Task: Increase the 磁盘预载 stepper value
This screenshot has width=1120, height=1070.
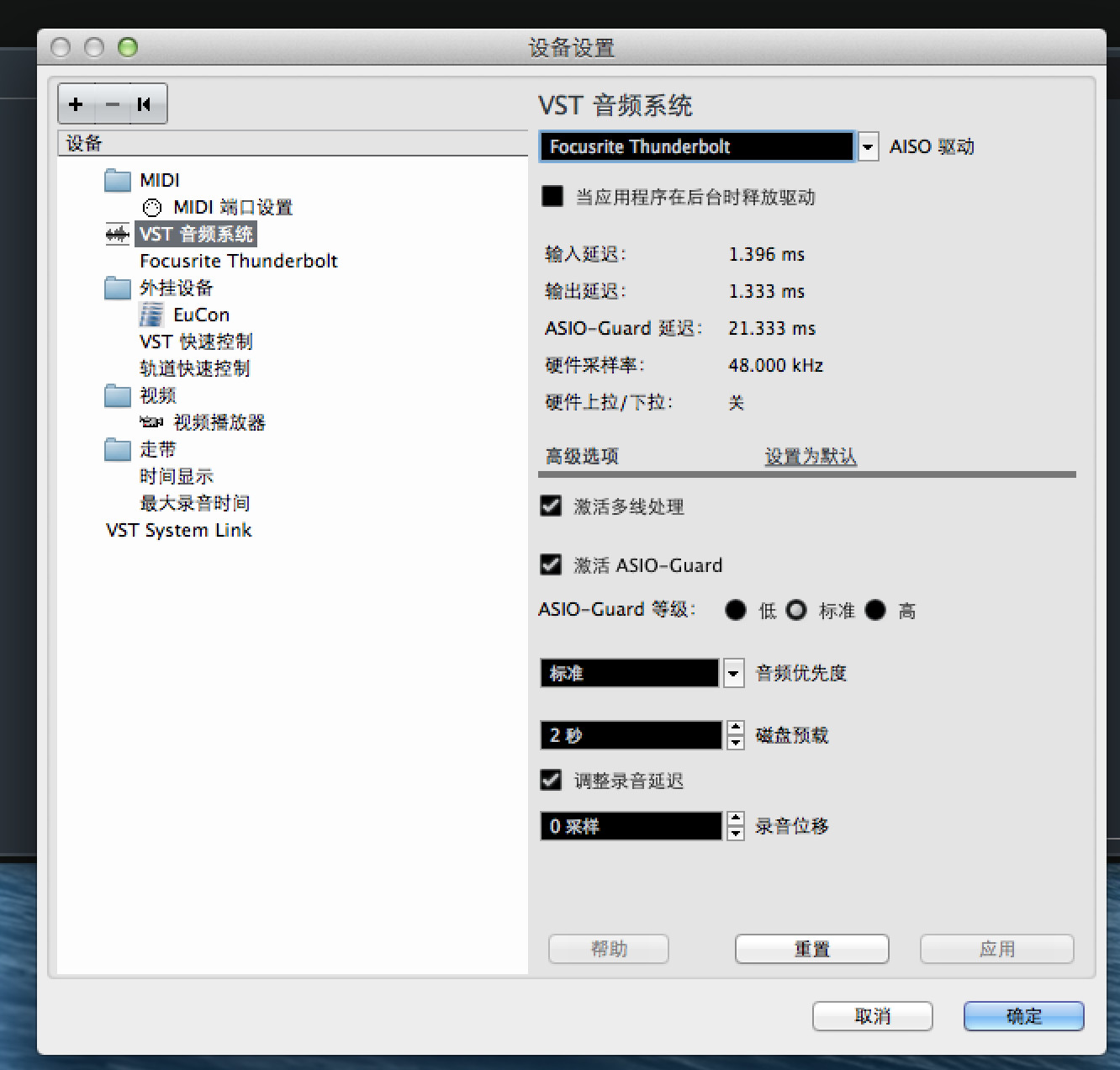Action: tap(736, 728)
